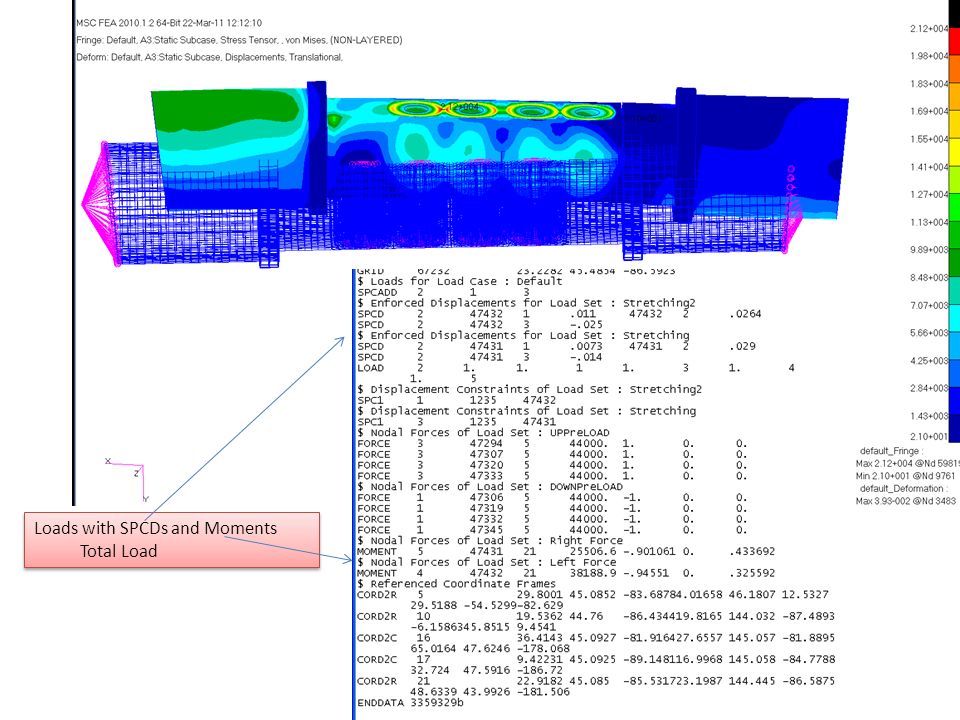960x720 pixels.
Task: Select the FORCE row for node 47294
Action: click(x=552, y=444)
